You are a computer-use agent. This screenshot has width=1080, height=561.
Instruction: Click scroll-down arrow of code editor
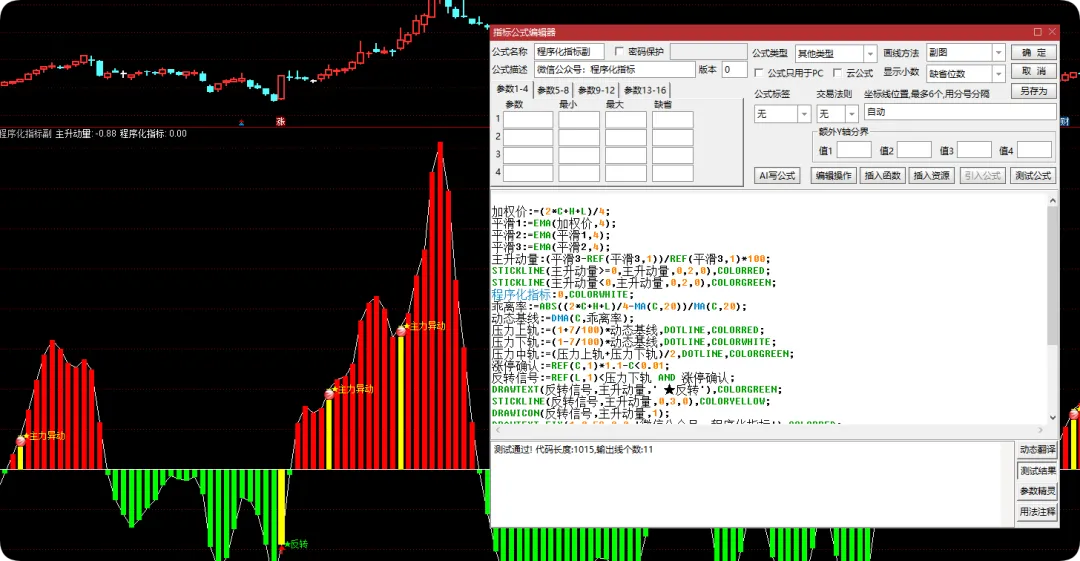tap(1052, 418)
